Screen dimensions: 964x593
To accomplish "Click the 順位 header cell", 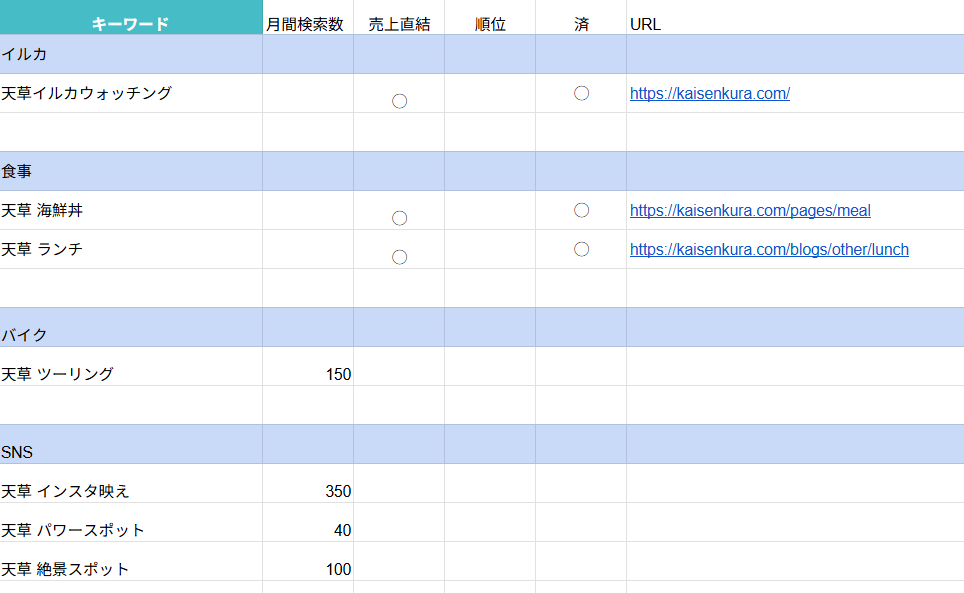I will (490, 24).
